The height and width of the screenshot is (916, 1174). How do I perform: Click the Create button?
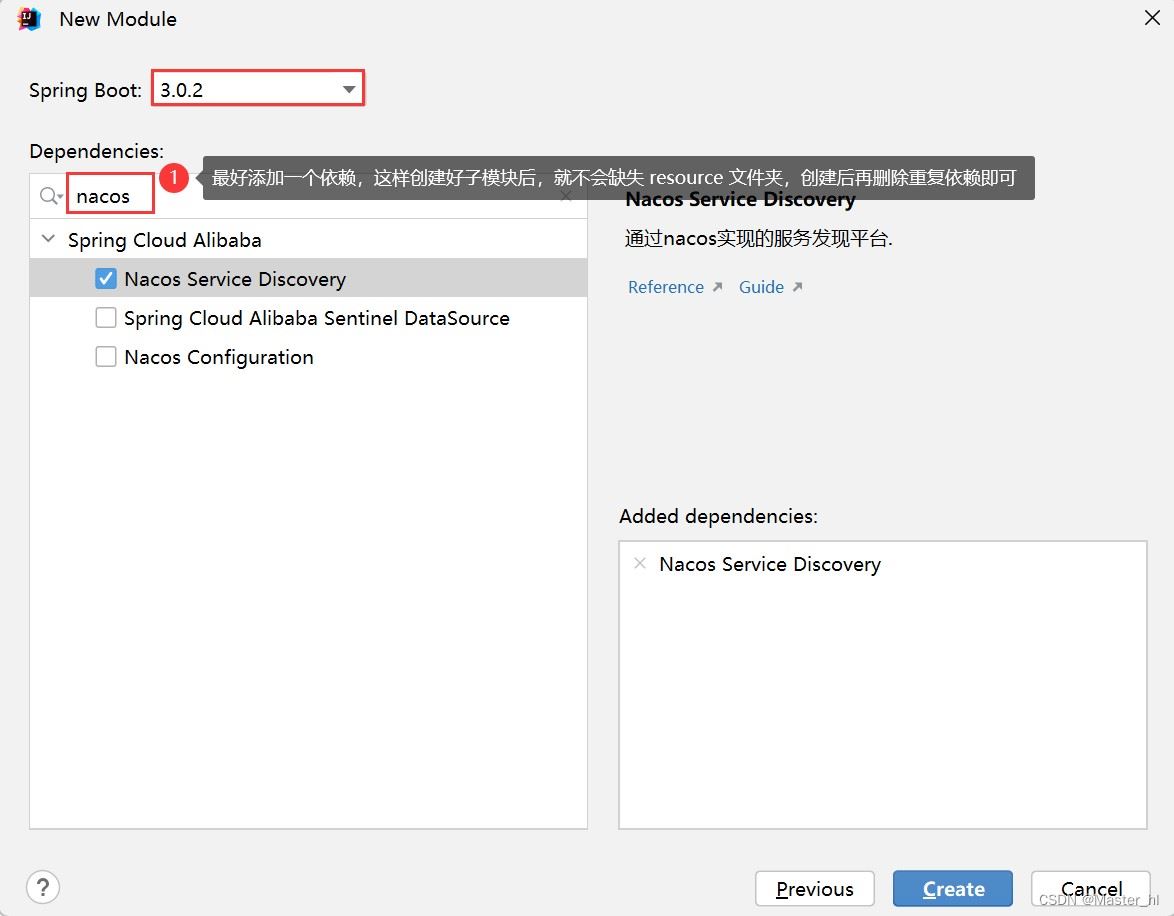coord(952,889)
